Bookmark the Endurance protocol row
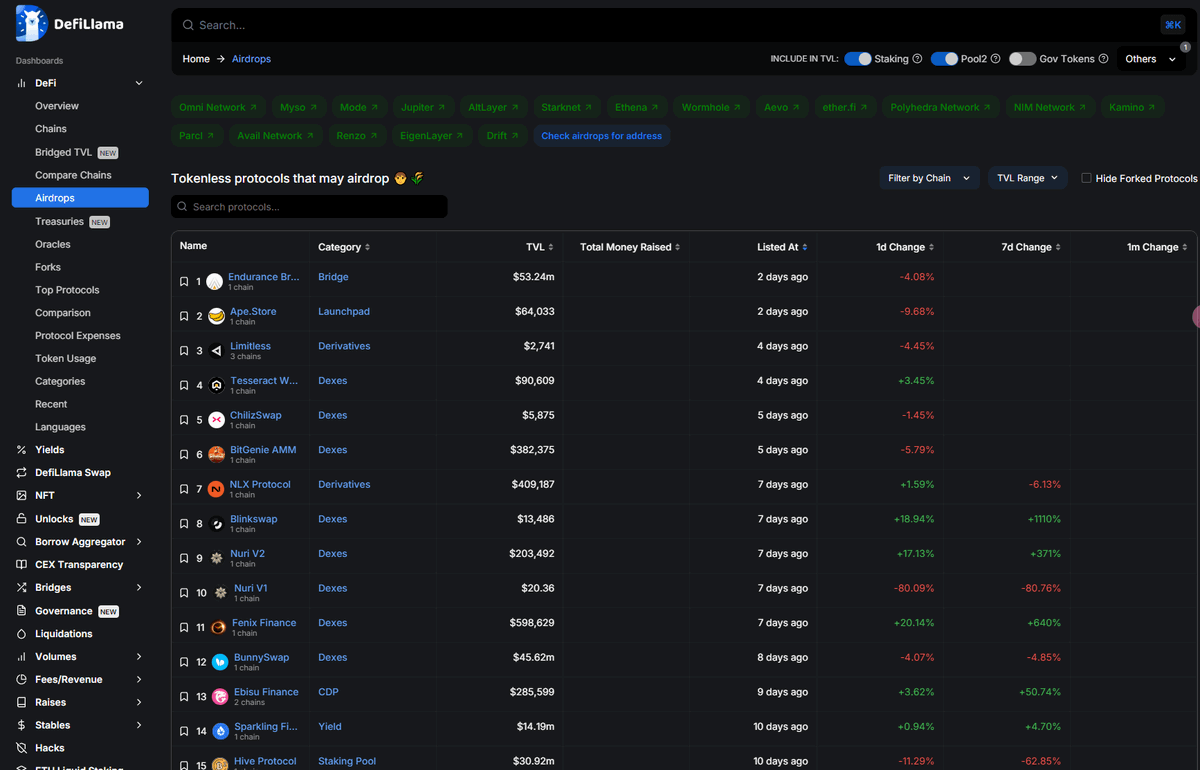1200x770 pixels. pyautogui.click(x=184, y=281)
